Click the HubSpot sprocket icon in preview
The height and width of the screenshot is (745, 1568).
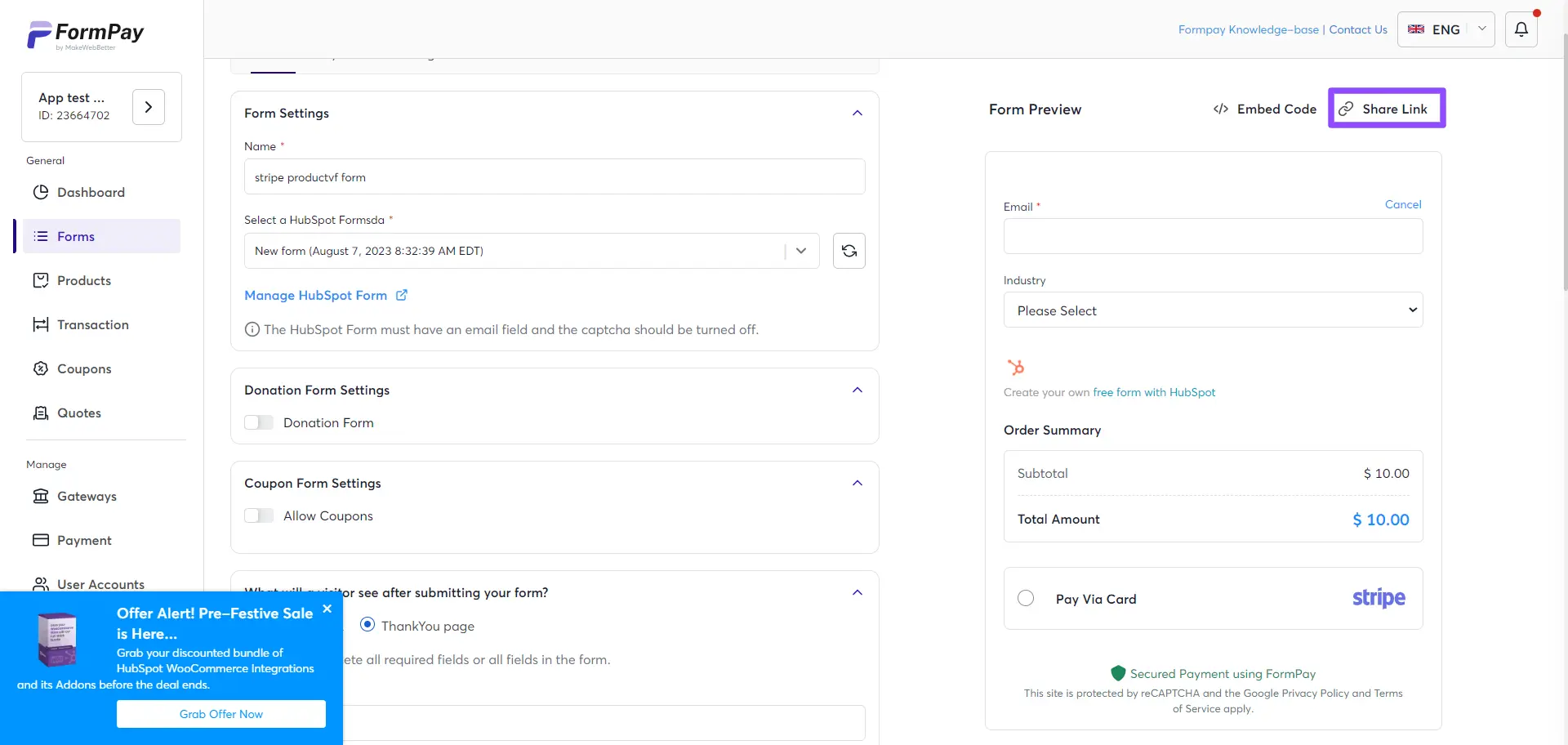(x=1015, y=368)
